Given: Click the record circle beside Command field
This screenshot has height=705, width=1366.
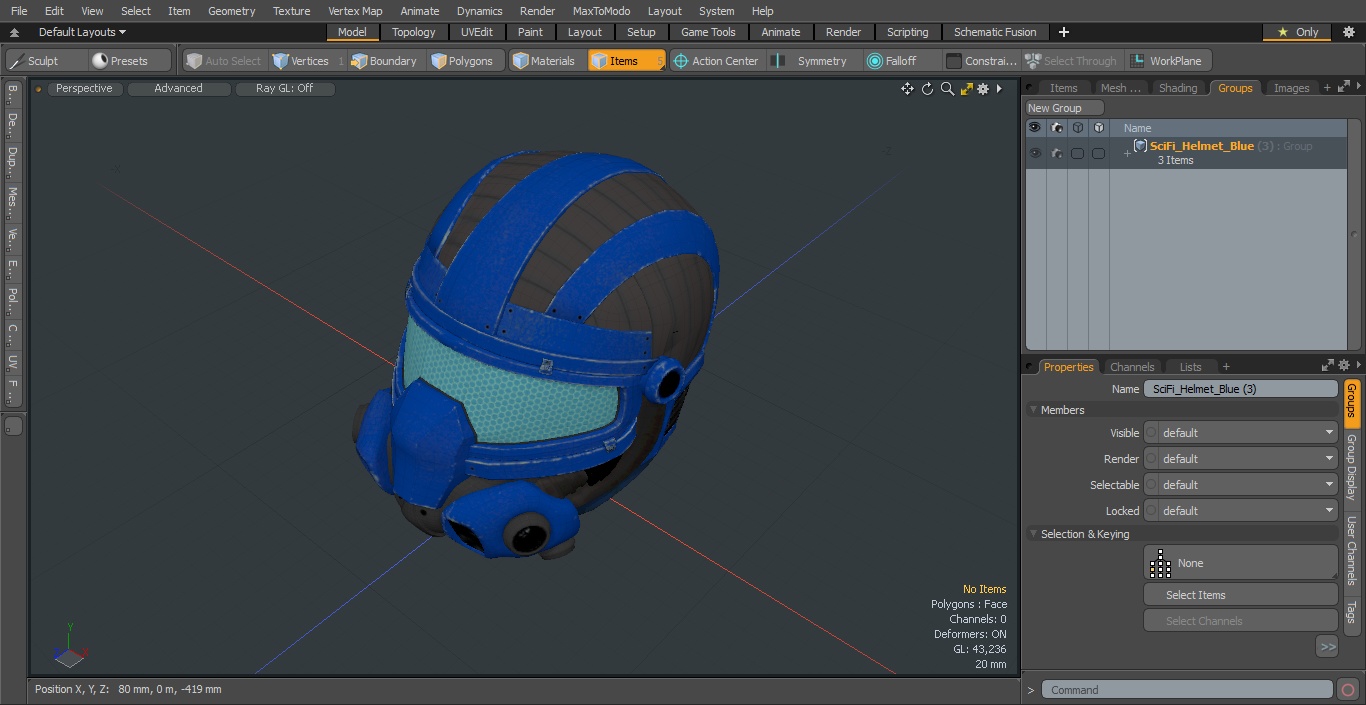Looking at the screenshot, I should (1348, 690).
